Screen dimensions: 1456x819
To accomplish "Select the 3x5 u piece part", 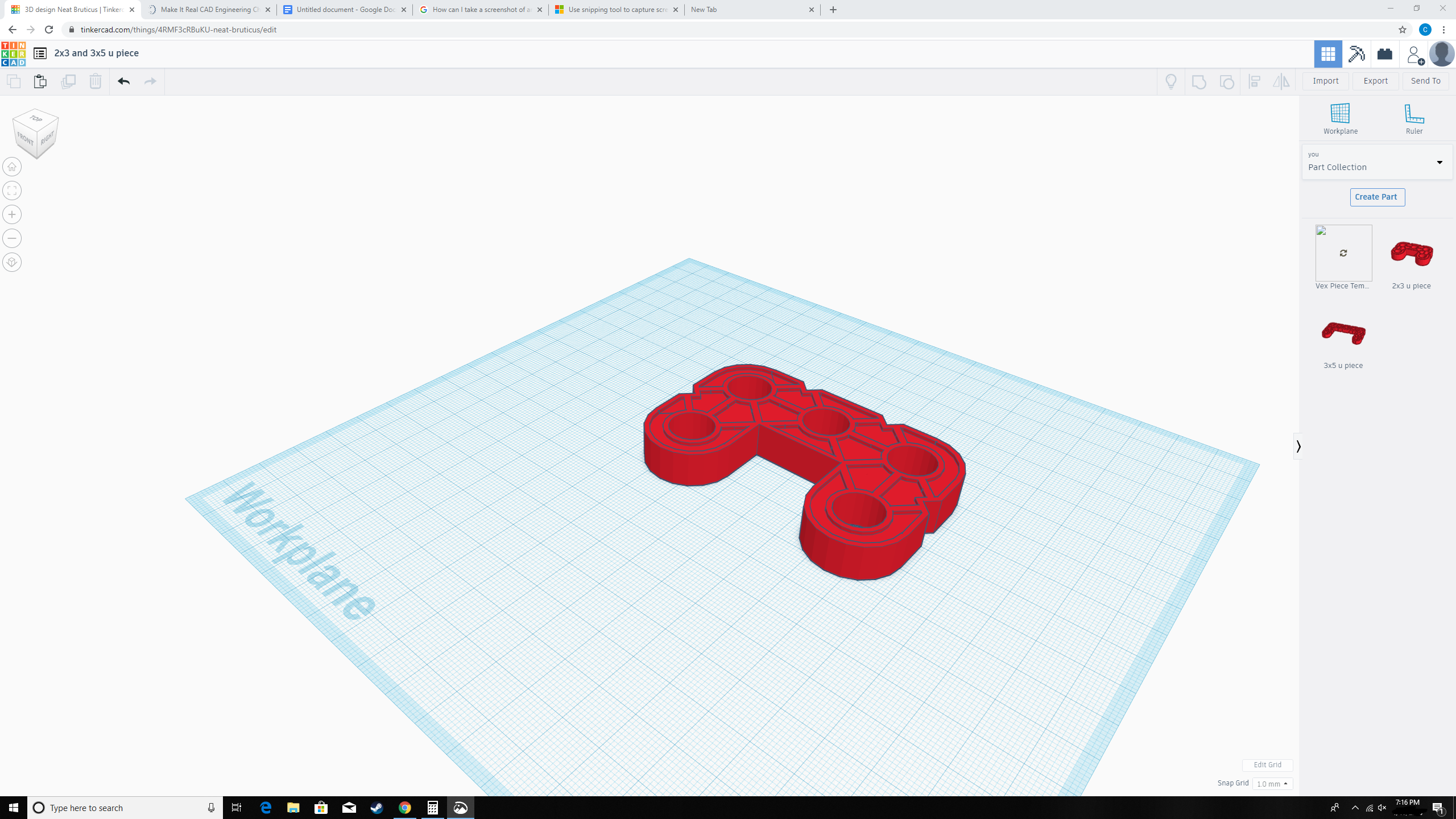I will (1343, 333).
